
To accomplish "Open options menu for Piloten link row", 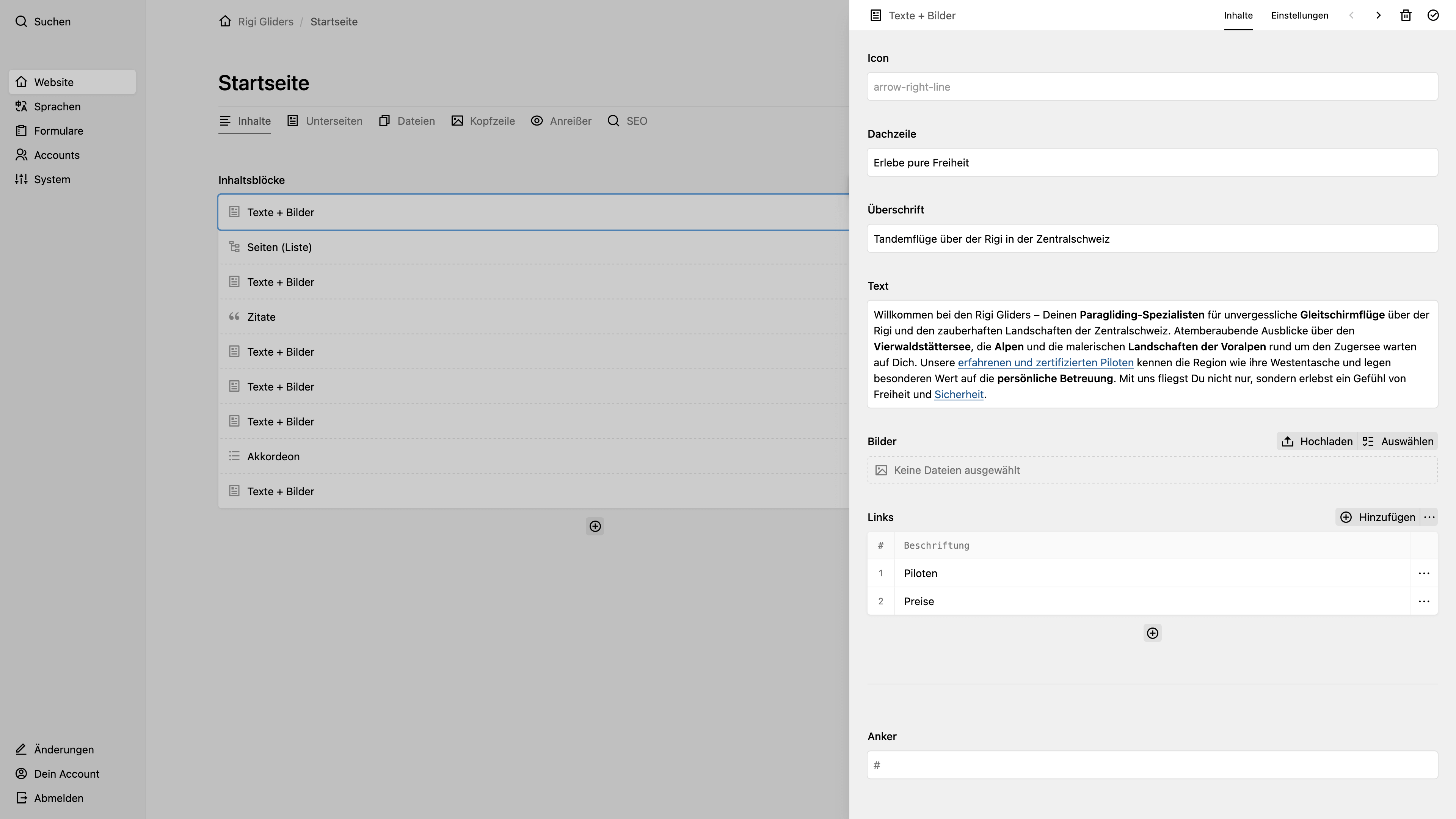I will pos(1424,573).
